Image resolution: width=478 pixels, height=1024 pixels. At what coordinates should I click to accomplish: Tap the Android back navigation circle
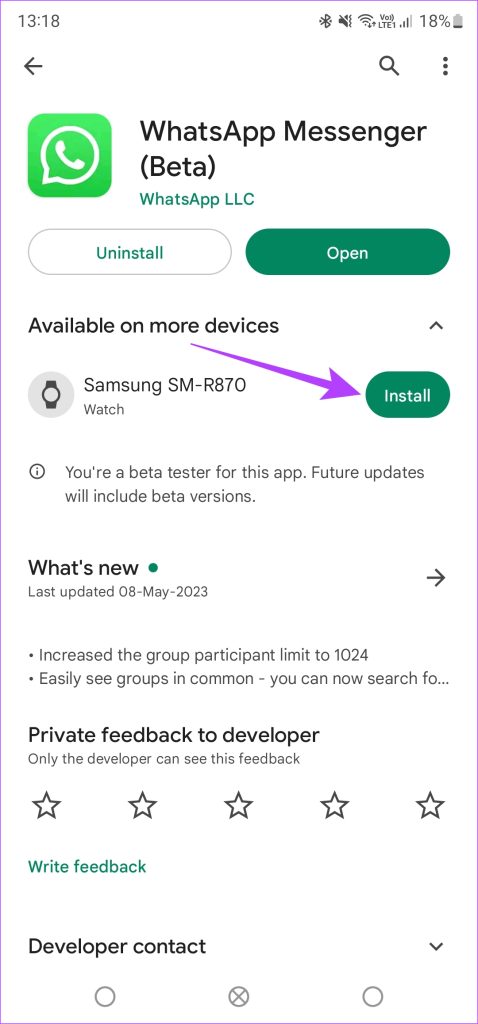(x=373, y=997)
